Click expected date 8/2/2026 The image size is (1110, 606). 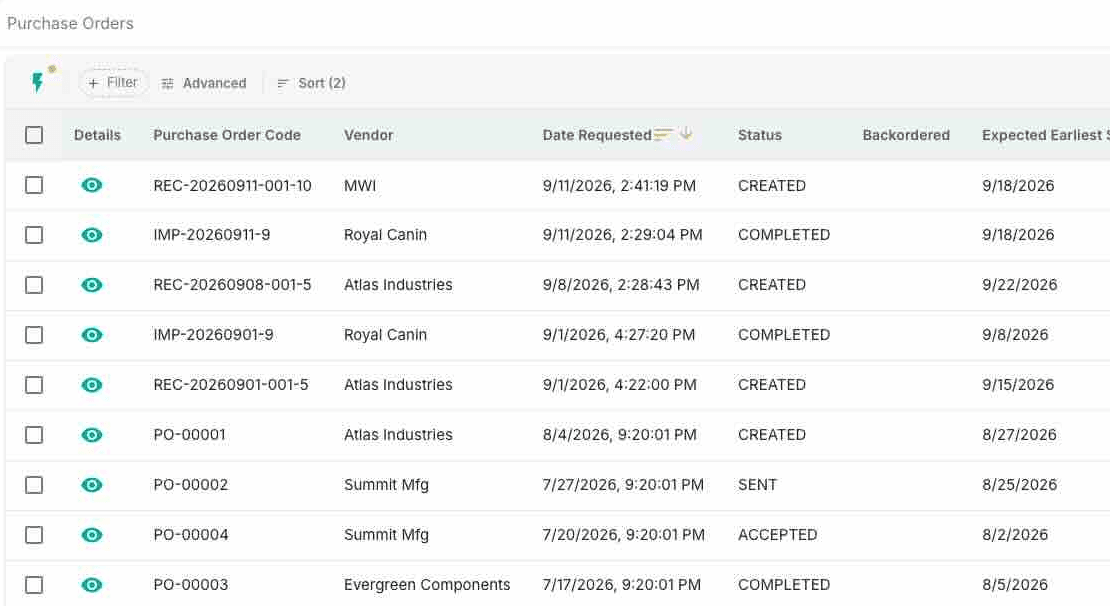tap(1015, 535)
